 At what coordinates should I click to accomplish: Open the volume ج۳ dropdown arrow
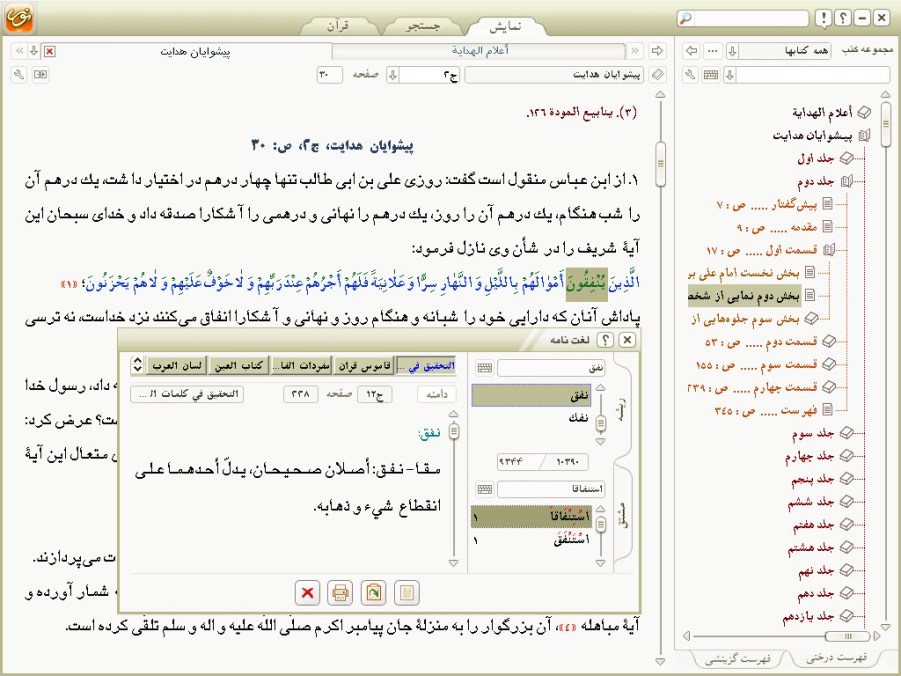click(393, 75)
